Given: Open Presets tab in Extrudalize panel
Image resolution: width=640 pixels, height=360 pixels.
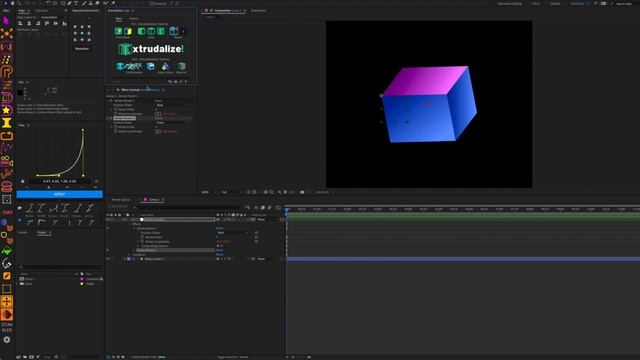Looking at the screenshot, I should point(134,19).
